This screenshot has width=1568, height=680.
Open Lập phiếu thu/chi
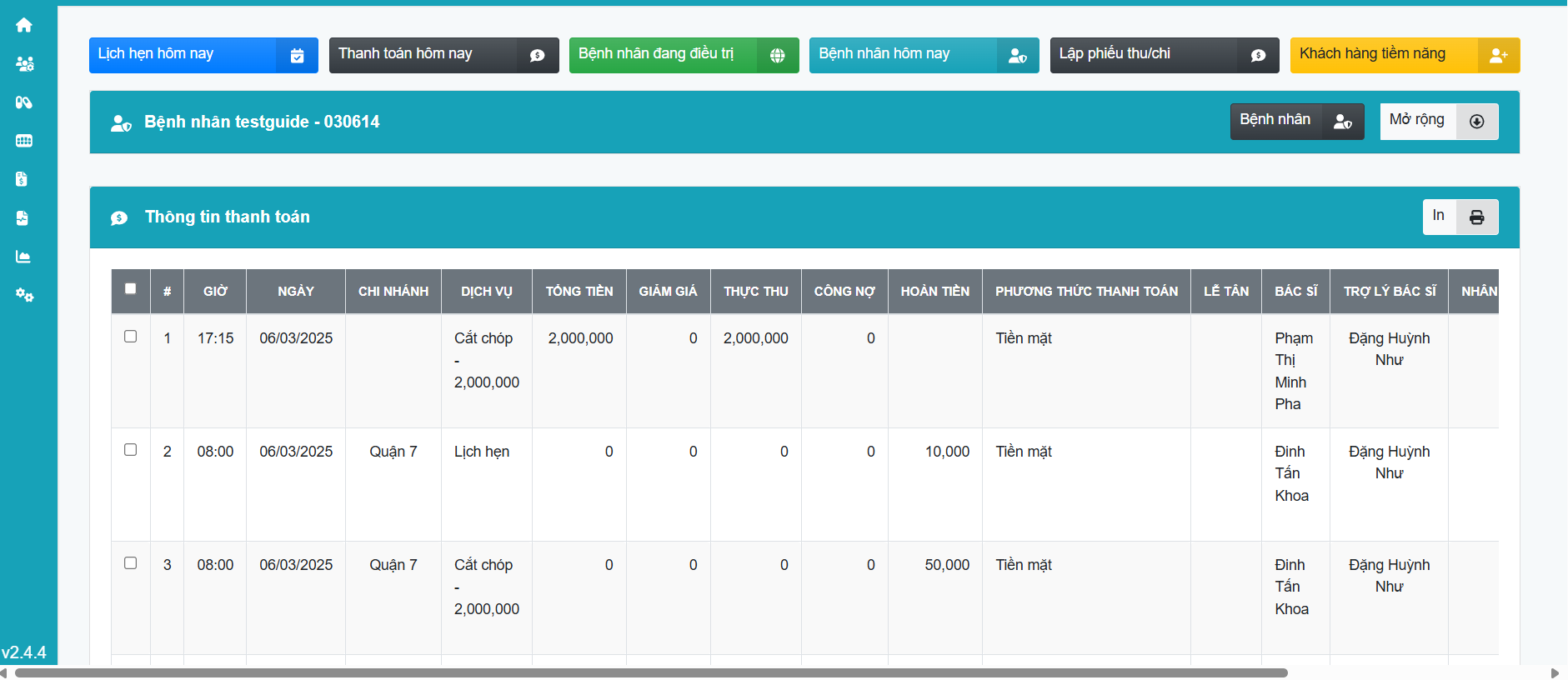tap(1164, 55)
